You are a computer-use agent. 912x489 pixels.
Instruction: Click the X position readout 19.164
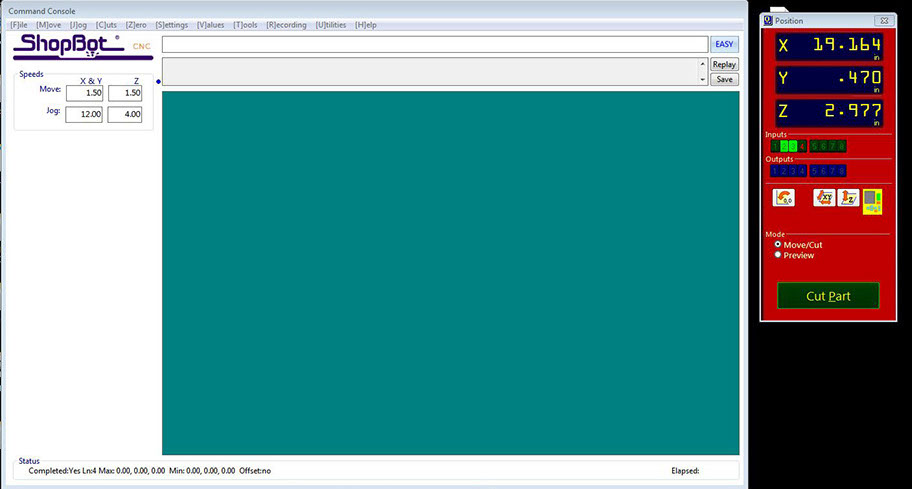(829, 47)
